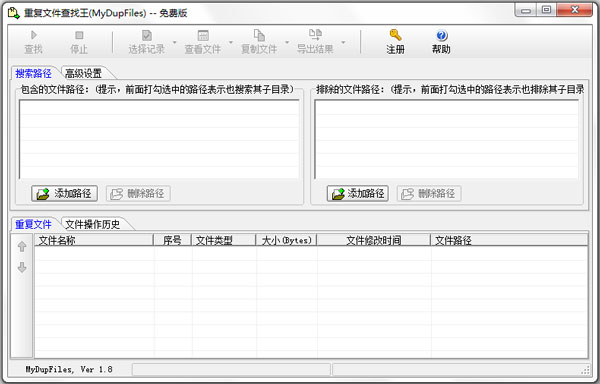
Task: Switch to the 搜索路径 tab
Action: (x=34, y=73)
